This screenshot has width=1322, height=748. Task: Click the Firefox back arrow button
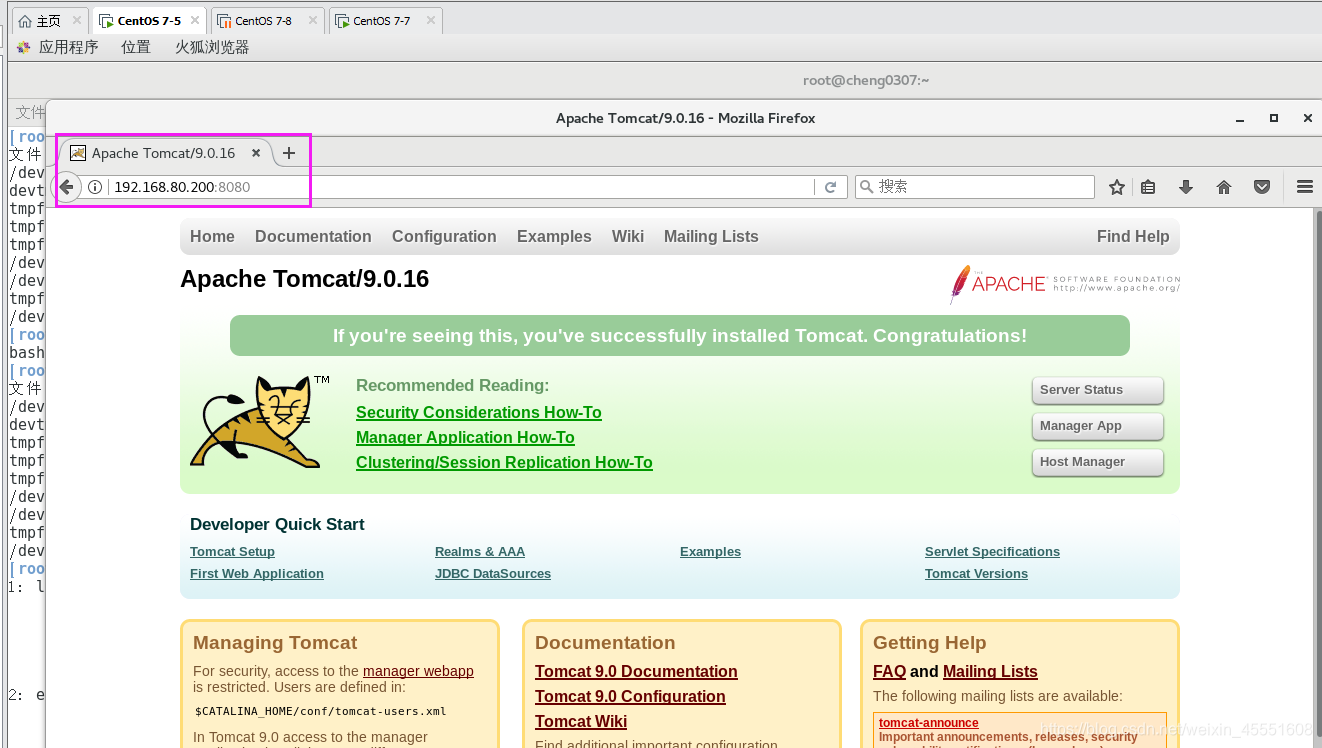67,187
